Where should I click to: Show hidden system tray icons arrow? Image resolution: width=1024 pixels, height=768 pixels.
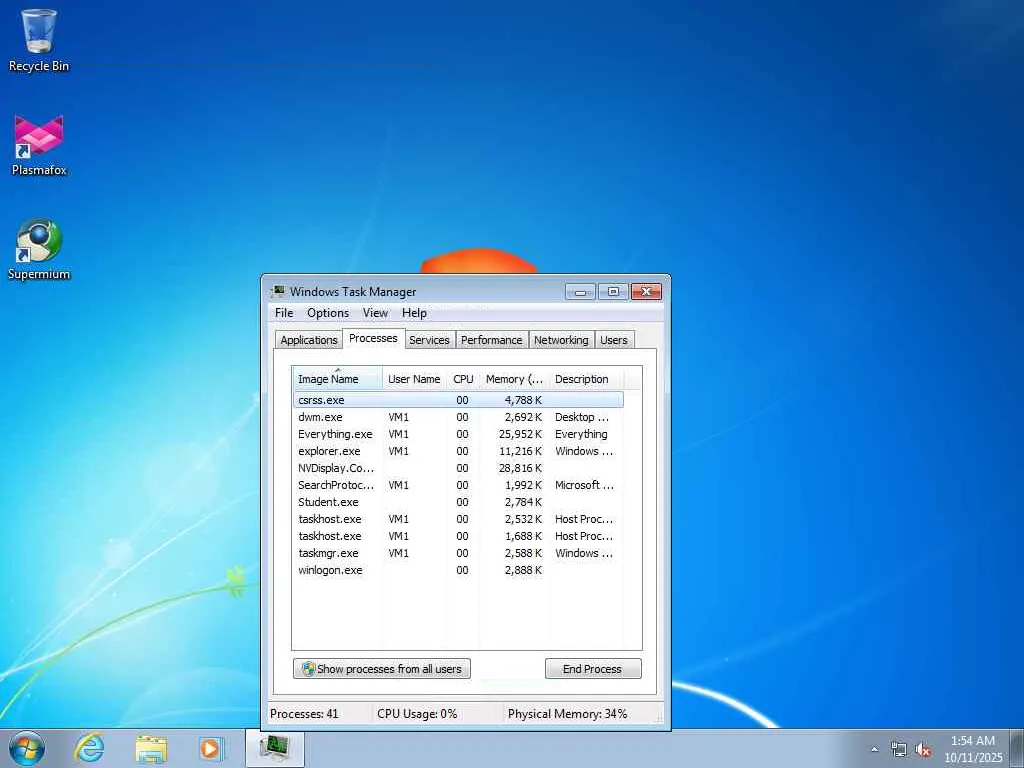pos(874,749)
